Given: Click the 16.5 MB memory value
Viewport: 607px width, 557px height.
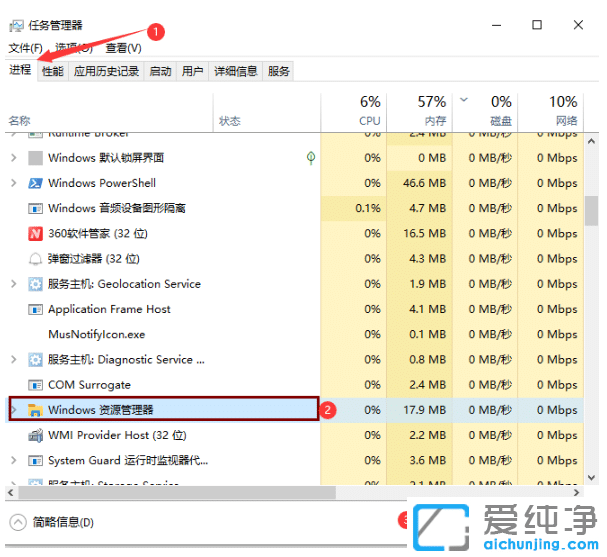Looking at the screenshot, I should click(425, 234).
